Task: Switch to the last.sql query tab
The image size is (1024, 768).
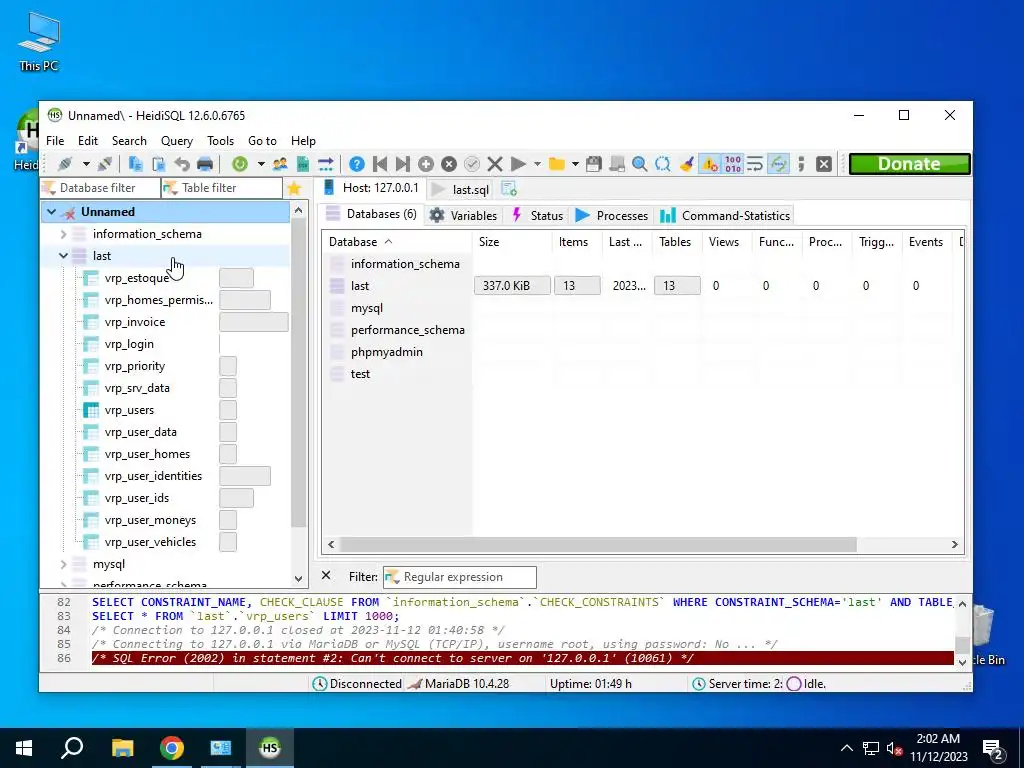Action: pos(460,189)
